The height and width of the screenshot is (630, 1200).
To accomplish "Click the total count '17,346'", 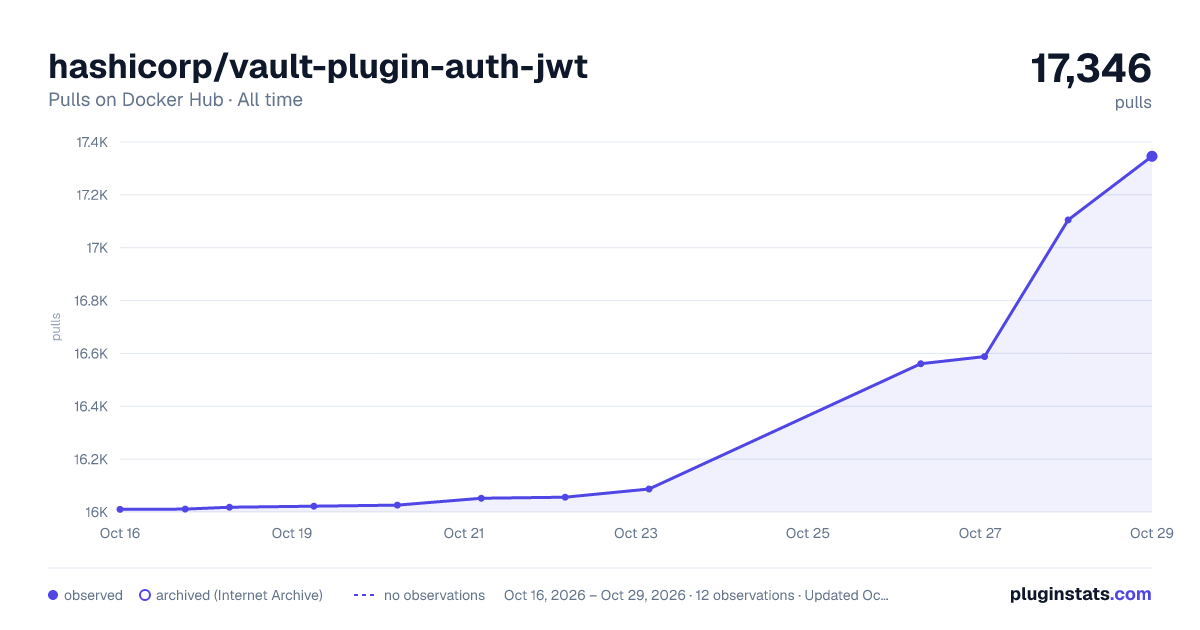I will pyautogui.click(x=1091, y=69).
